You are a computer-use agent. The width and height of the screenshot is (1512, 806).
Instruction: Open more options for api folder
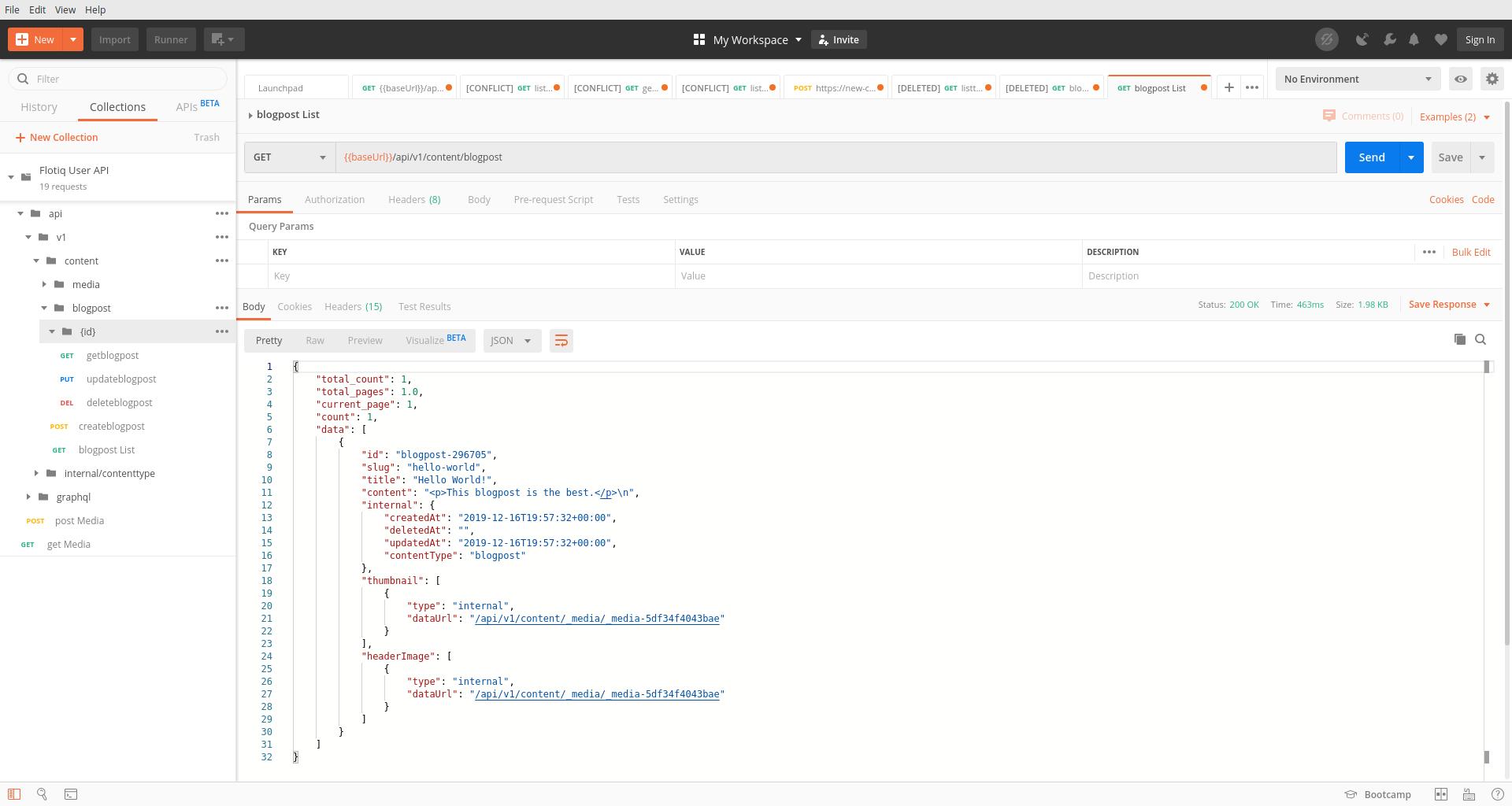point(222,213)
